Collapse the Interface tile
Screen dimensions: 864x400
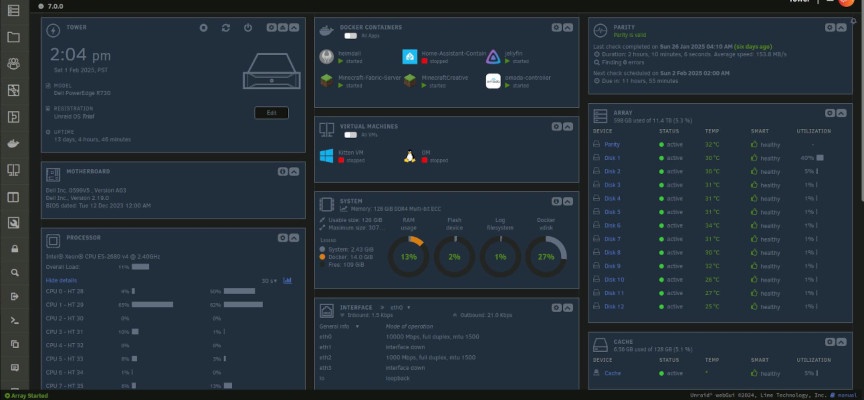(568, 307)
